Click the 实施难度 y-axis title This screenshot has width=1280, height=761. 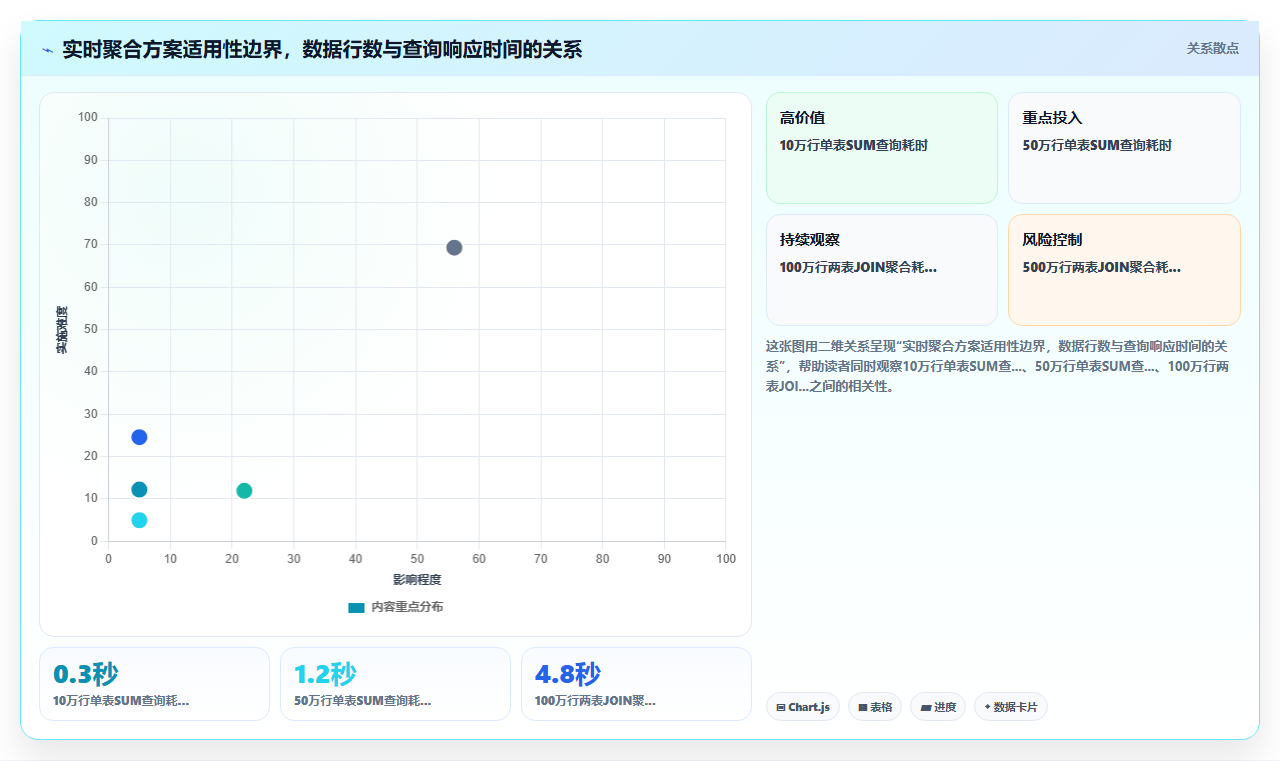62,330
